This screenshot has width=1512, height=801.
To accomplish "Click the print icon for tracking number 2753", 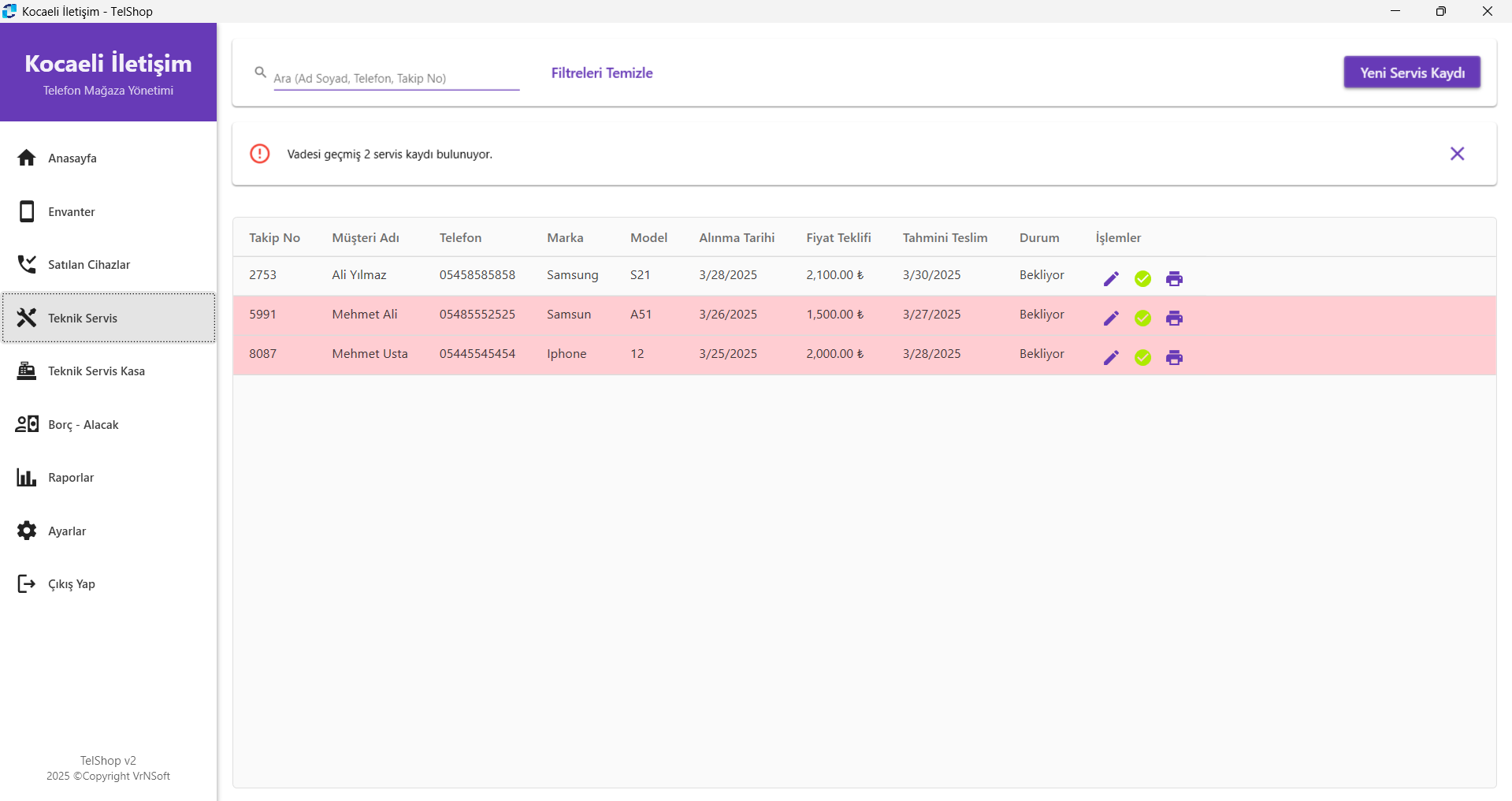I will click(x=1174, y=279).
